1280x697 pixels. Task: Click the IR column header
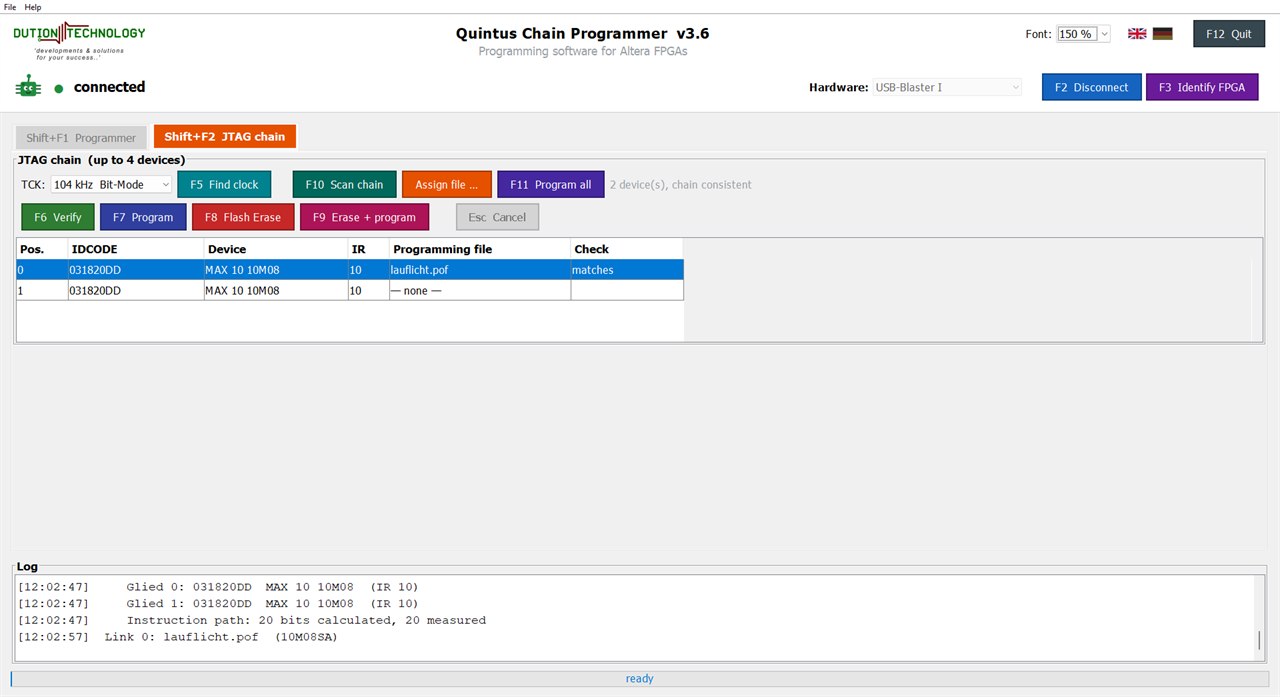[368, 249]
